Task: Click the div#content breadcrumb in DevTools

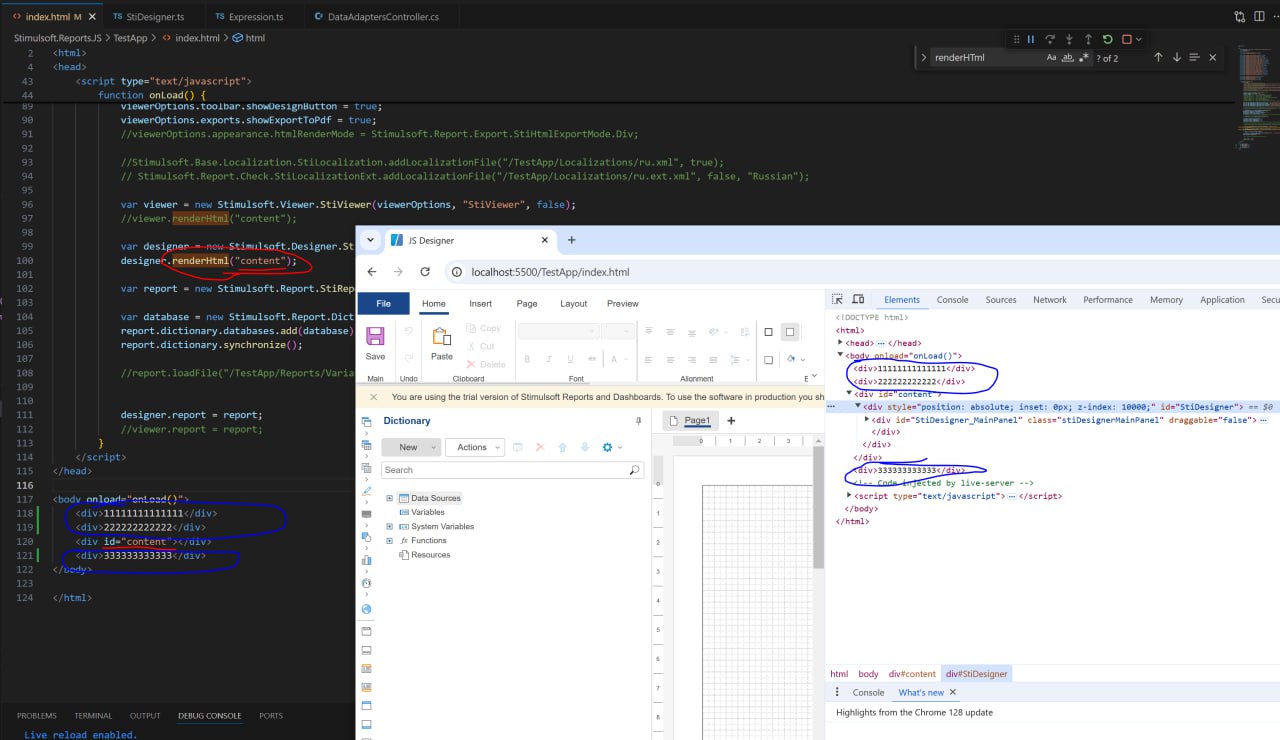Action: pyautogui.click(x=912, y=674)
